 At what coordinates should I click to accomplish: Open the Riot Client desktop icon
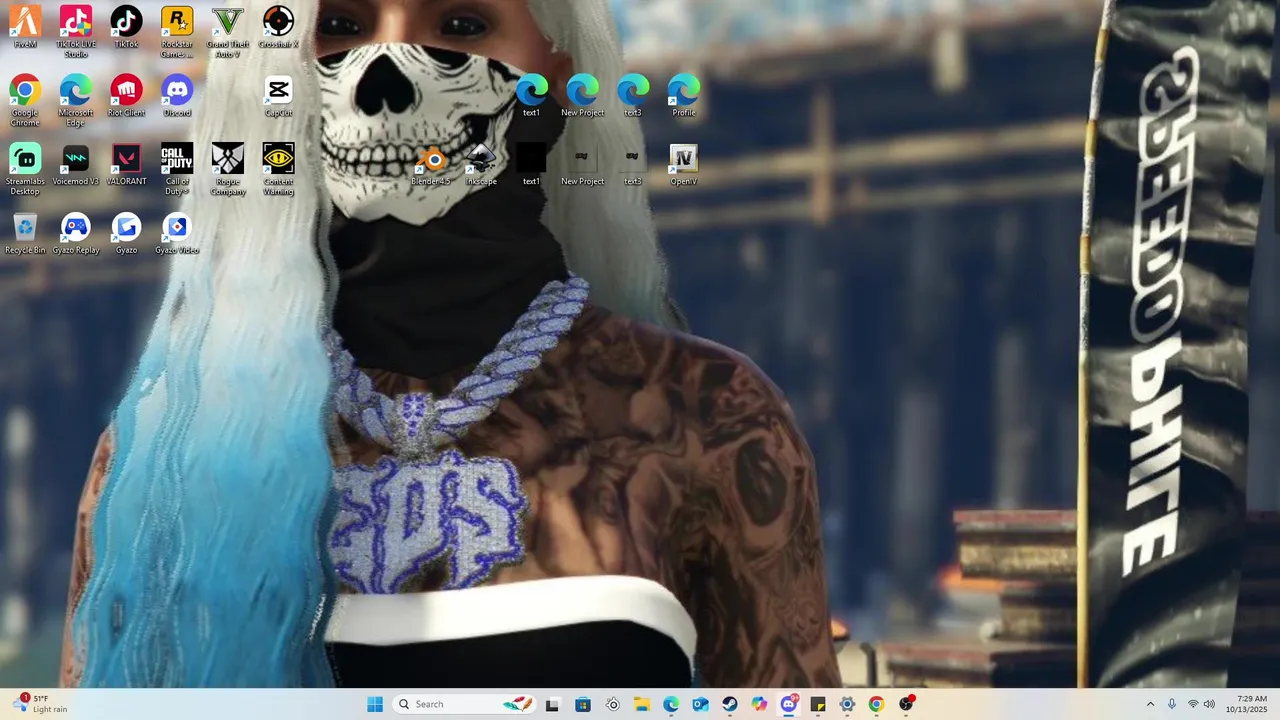[x=126, y=96]
